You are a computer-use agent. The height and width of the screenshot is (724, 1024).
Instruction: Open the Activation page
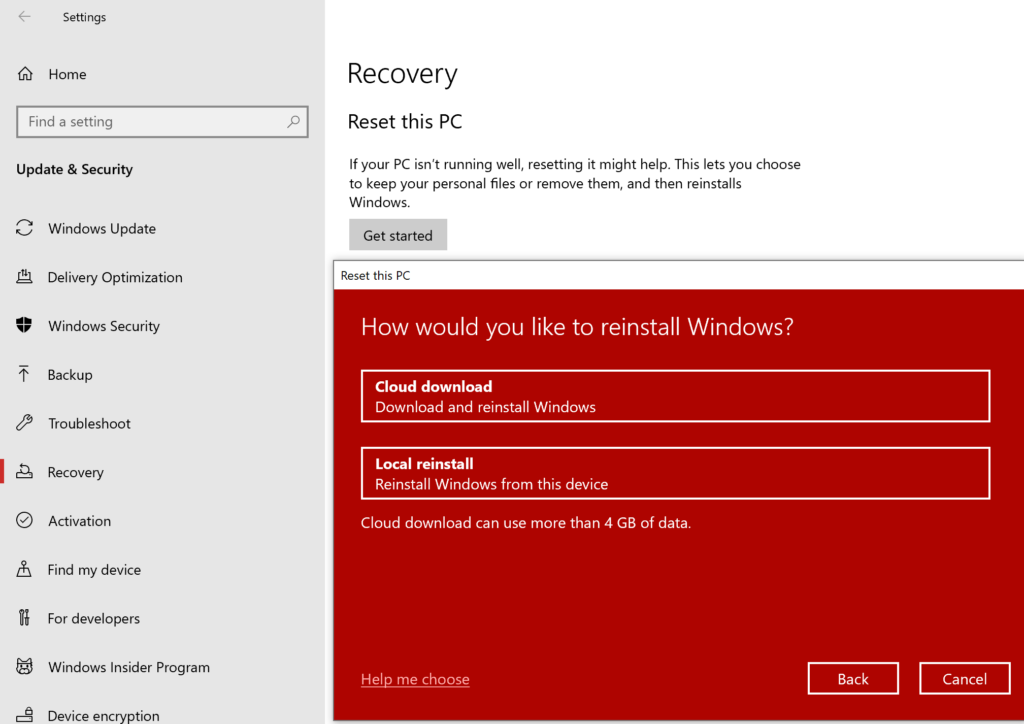[79, 521]
